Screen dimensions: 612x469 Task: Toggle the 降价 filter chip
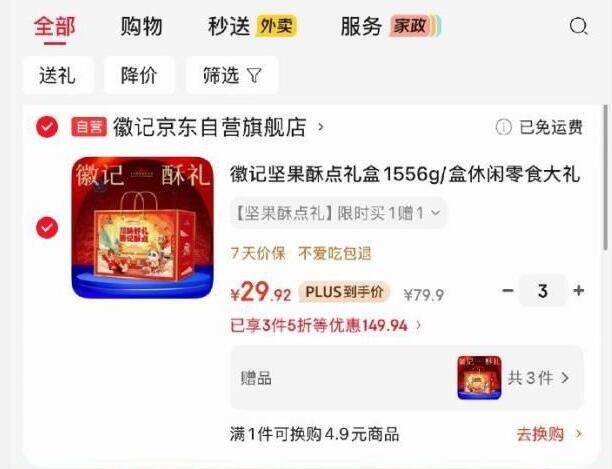click(139, 75)
